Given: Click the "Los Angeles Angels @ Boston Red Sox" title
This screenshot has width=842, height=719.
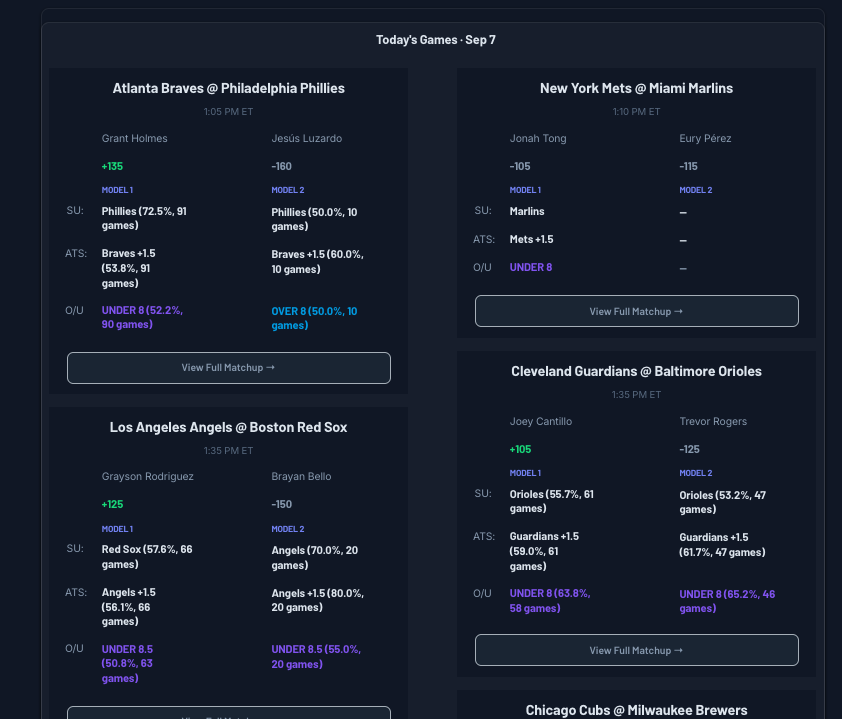Looking at the screenshot, I should (229, 427).
